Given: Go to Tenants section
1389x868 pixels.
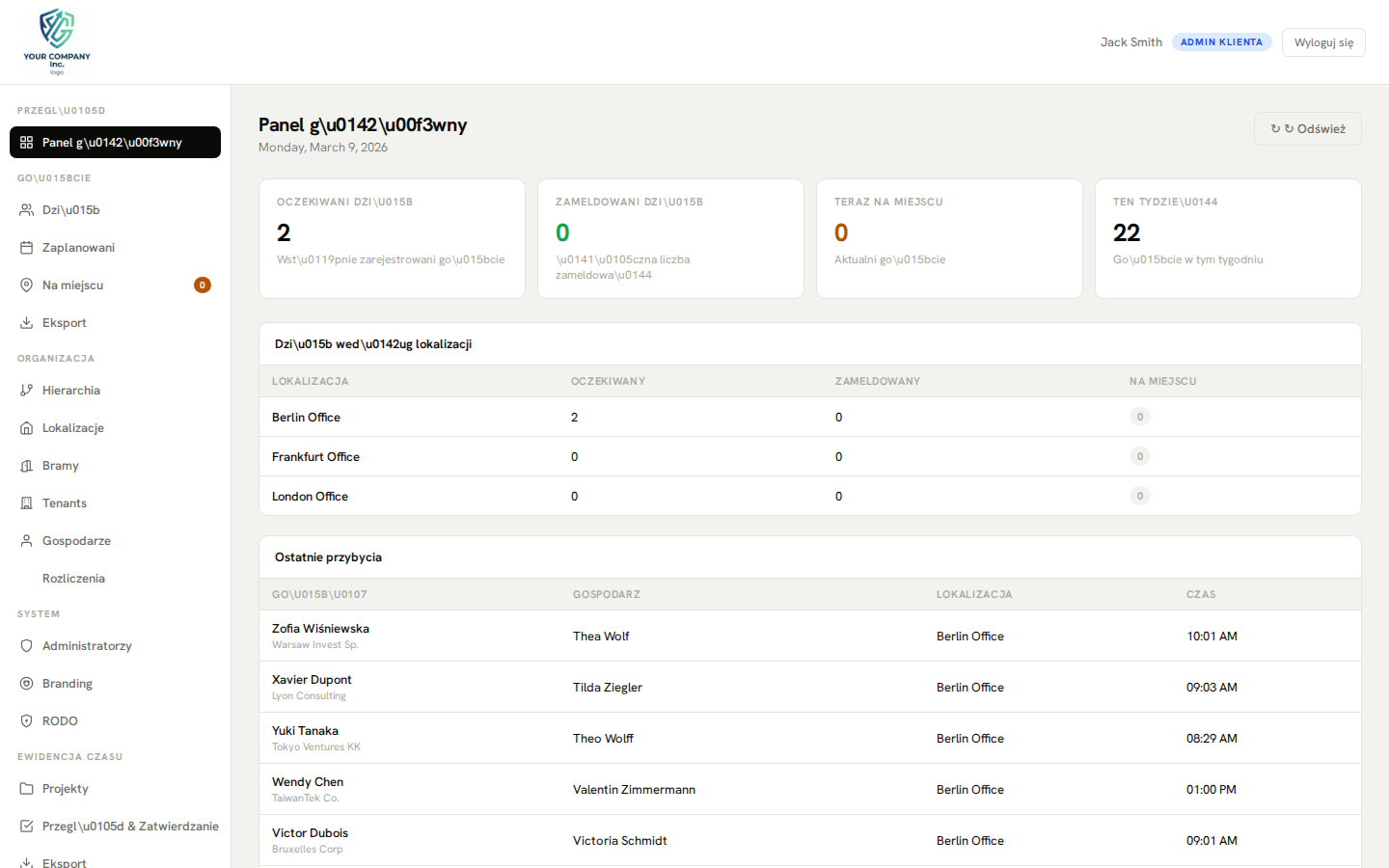Looking at the screenshot, I should pos(65,503).
